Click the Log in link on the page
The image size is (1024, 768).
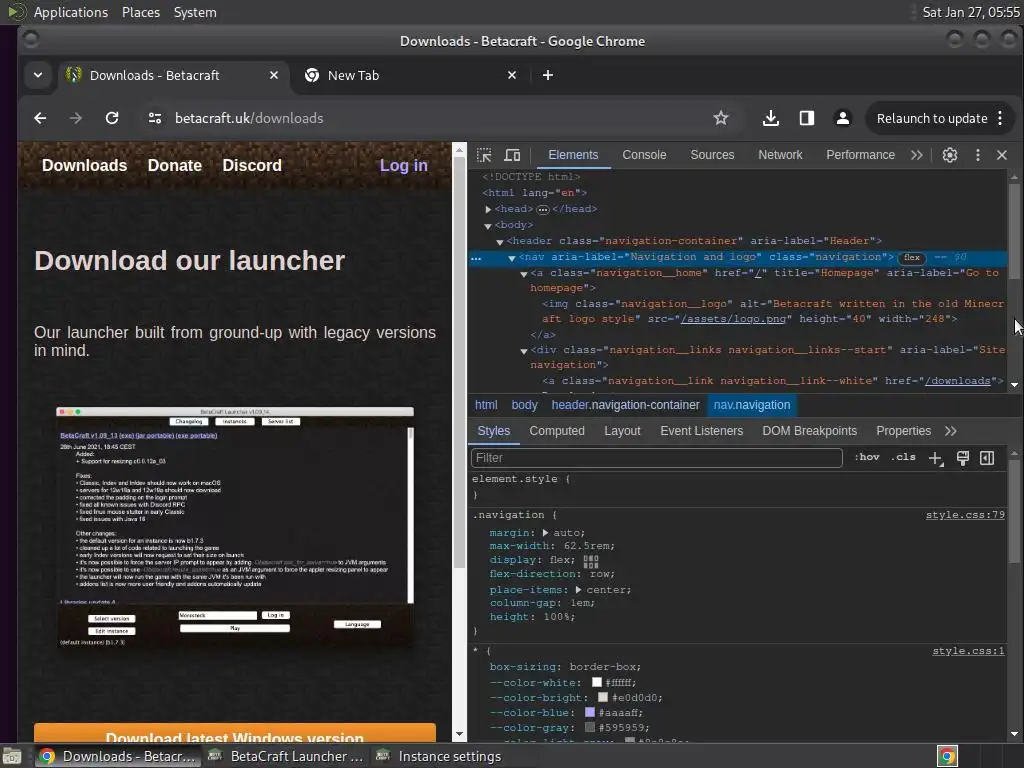click(404, 166)
